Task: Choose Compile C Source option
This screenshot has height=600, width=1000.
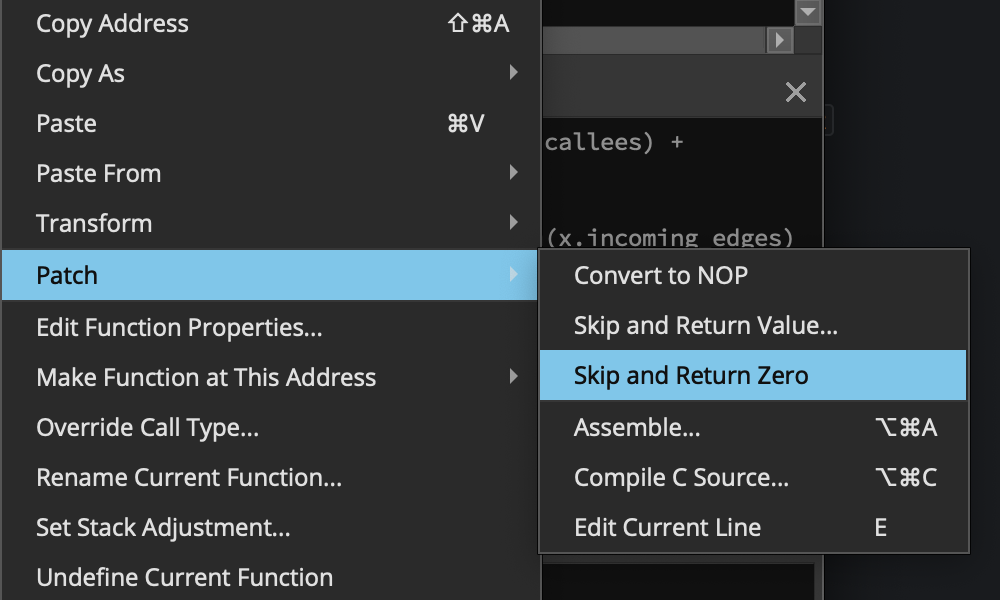Action: click(x=681, y=478)
